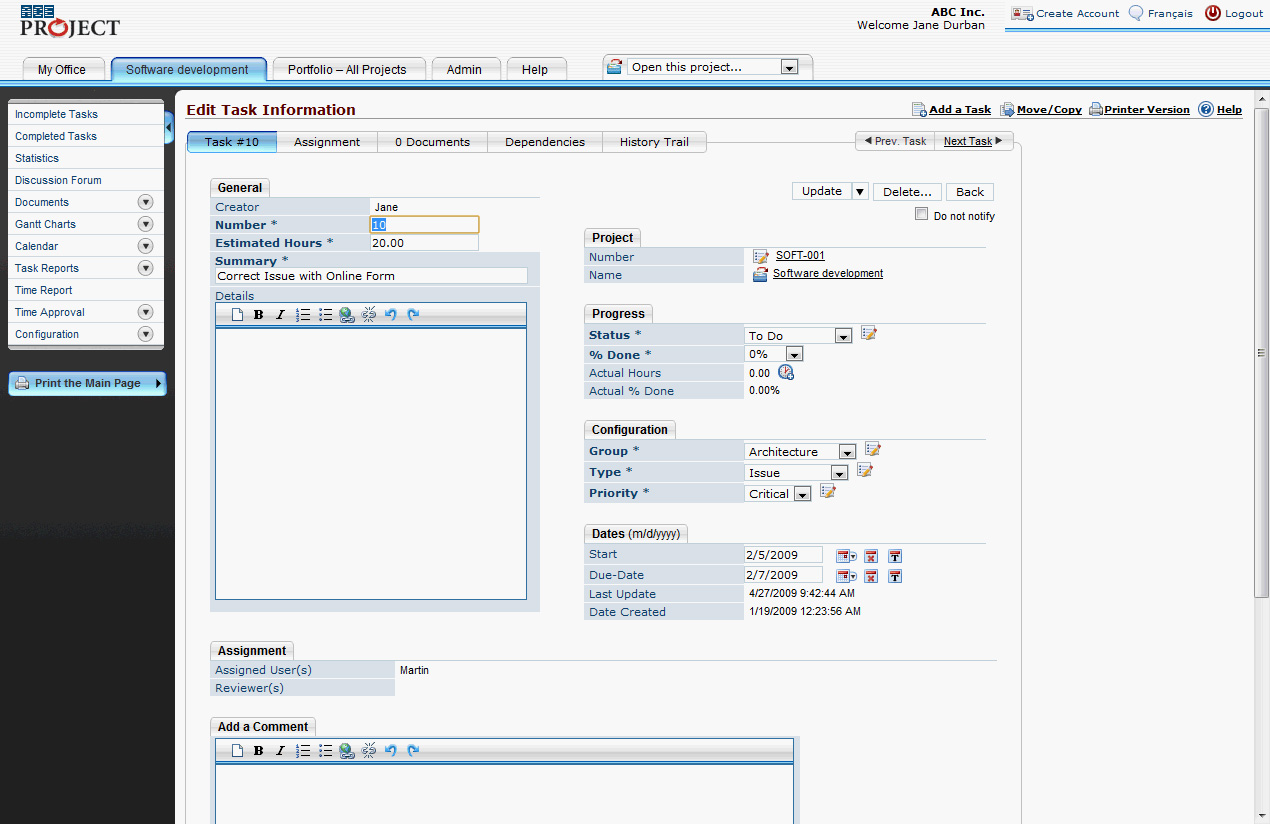Toggle bold in the Details editor toolbar
This screenshot has height=824, width=1270.
click(259, 315)
